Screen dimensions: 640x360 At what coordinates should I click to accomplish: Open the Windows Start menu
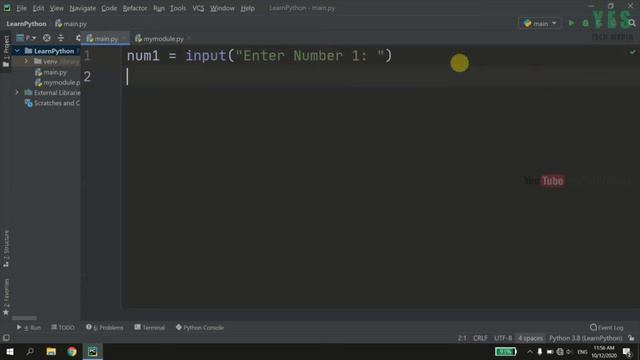(10, 351)
